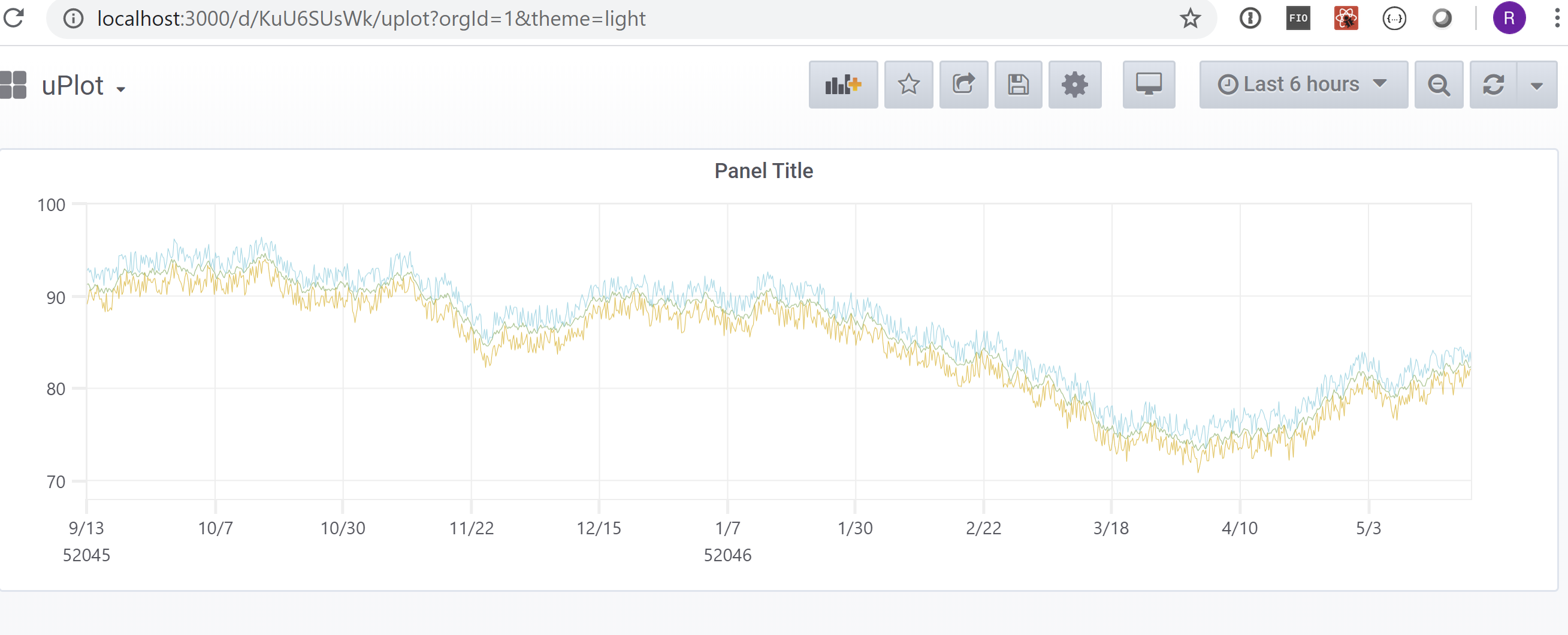Open the Chrome three-dot menu

tap(1556, 18)
